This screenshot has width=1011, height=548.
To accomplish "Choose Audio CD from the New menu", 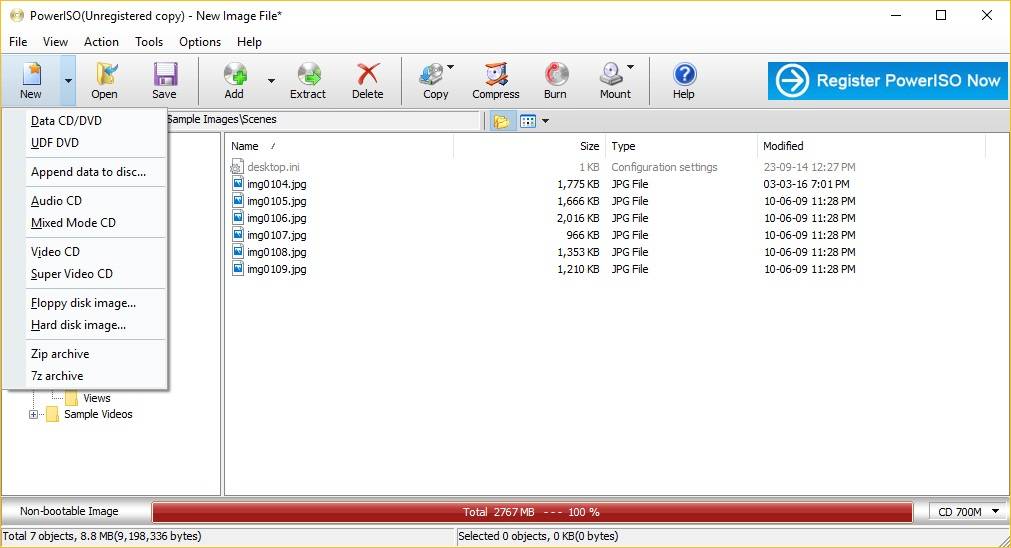I will click(x=56, y=201).
